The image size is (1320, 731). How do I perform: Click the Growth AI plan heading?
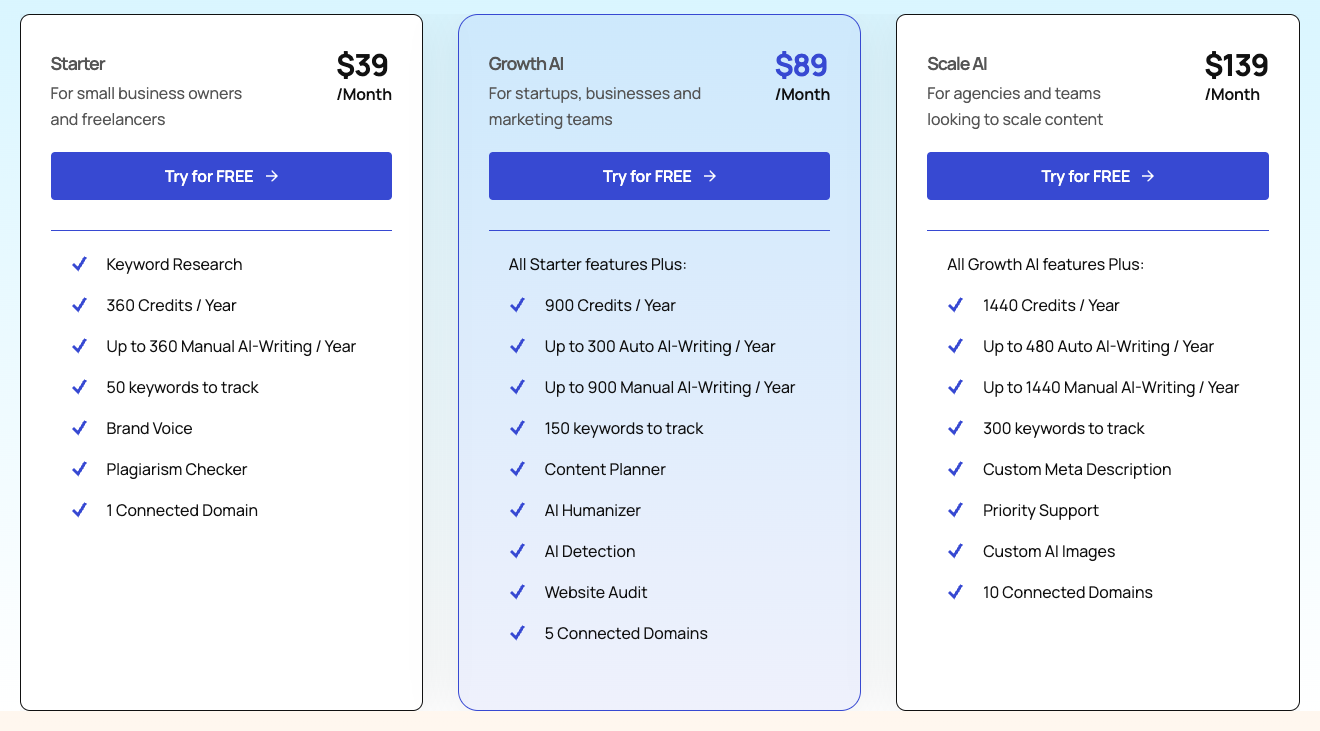[526, 64]
